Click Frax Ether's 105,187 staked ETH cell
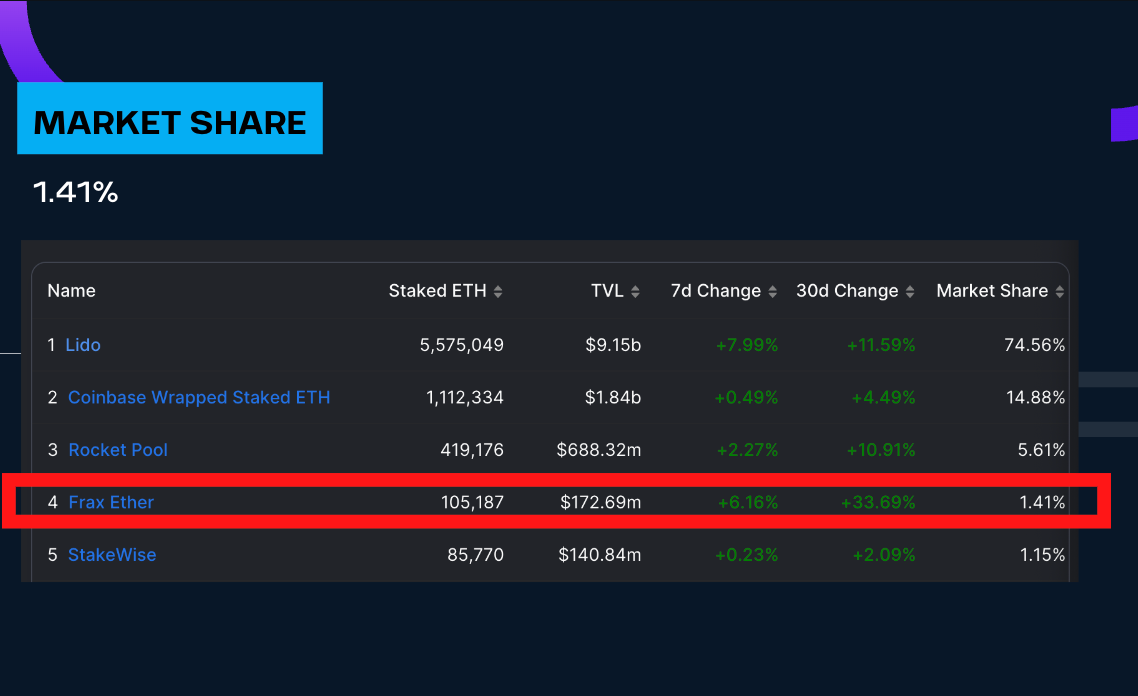Viewport: 1138px width, 696px height. [472, 502]
